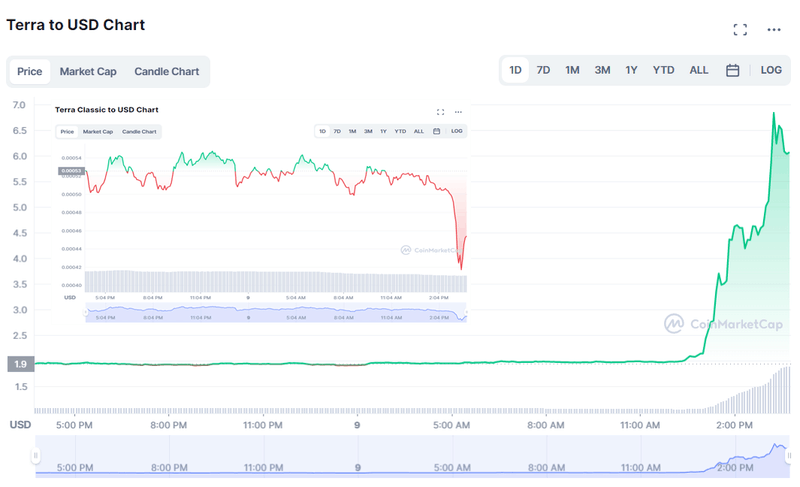Click fullscreen icon in Terra Classic inset chart

click(440, 112)
